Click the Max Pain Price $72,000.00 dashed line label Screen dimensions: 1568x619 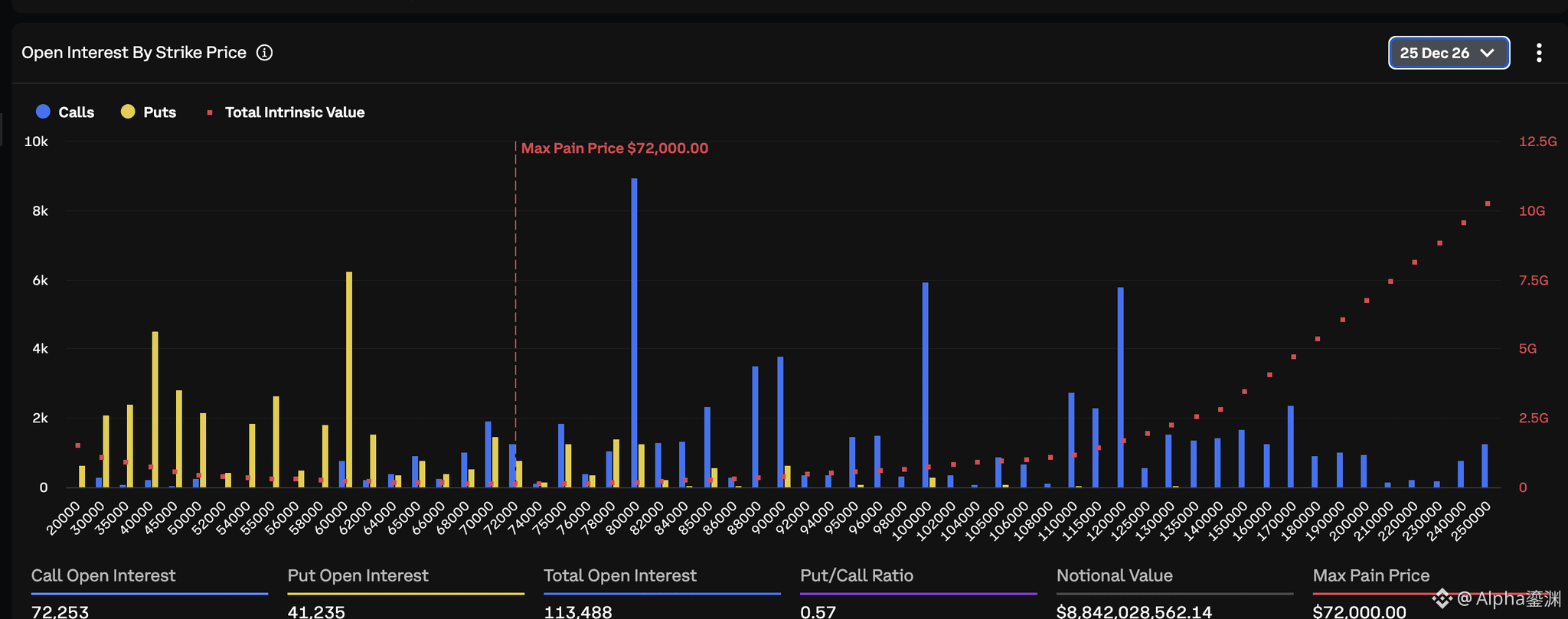click(614, 148)
